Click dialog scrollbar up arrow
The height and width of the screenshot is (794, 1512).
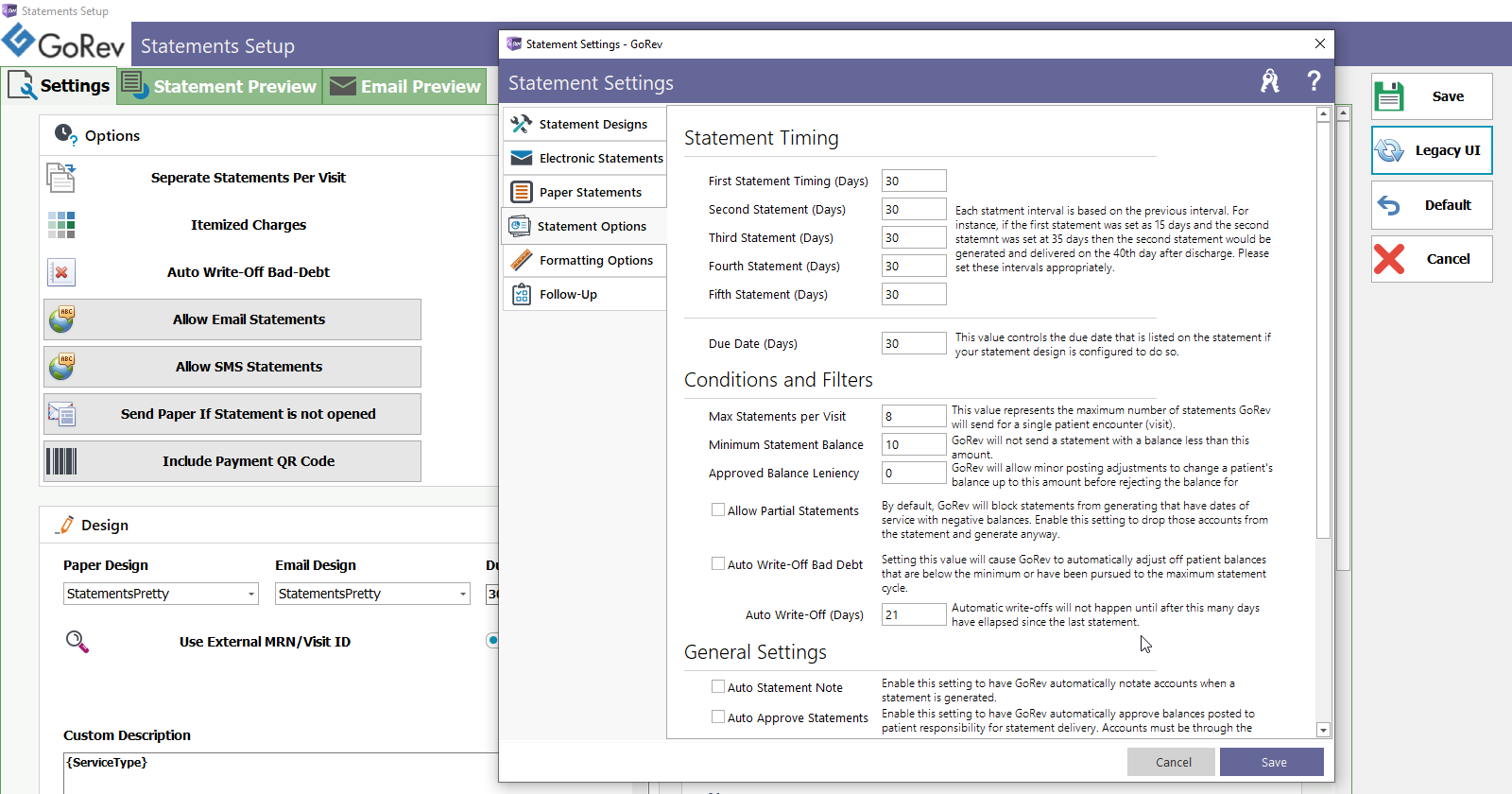tap(1323, 114)
